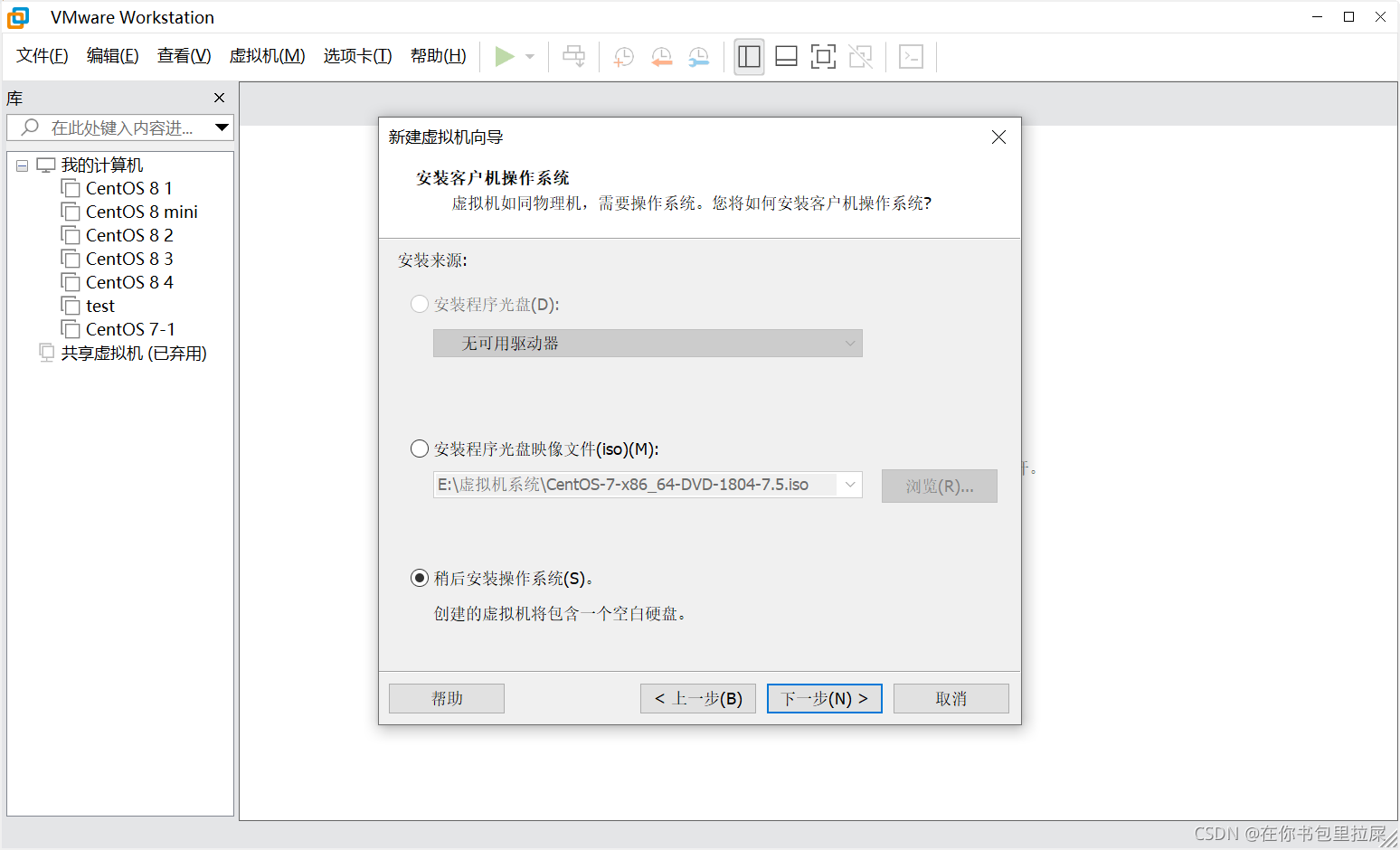Image resolution: width=1400 pixels, height=850 pixels.
Task: Open the '无可用驱动器' drive dropdown
Action: click(x=648, y=344)
